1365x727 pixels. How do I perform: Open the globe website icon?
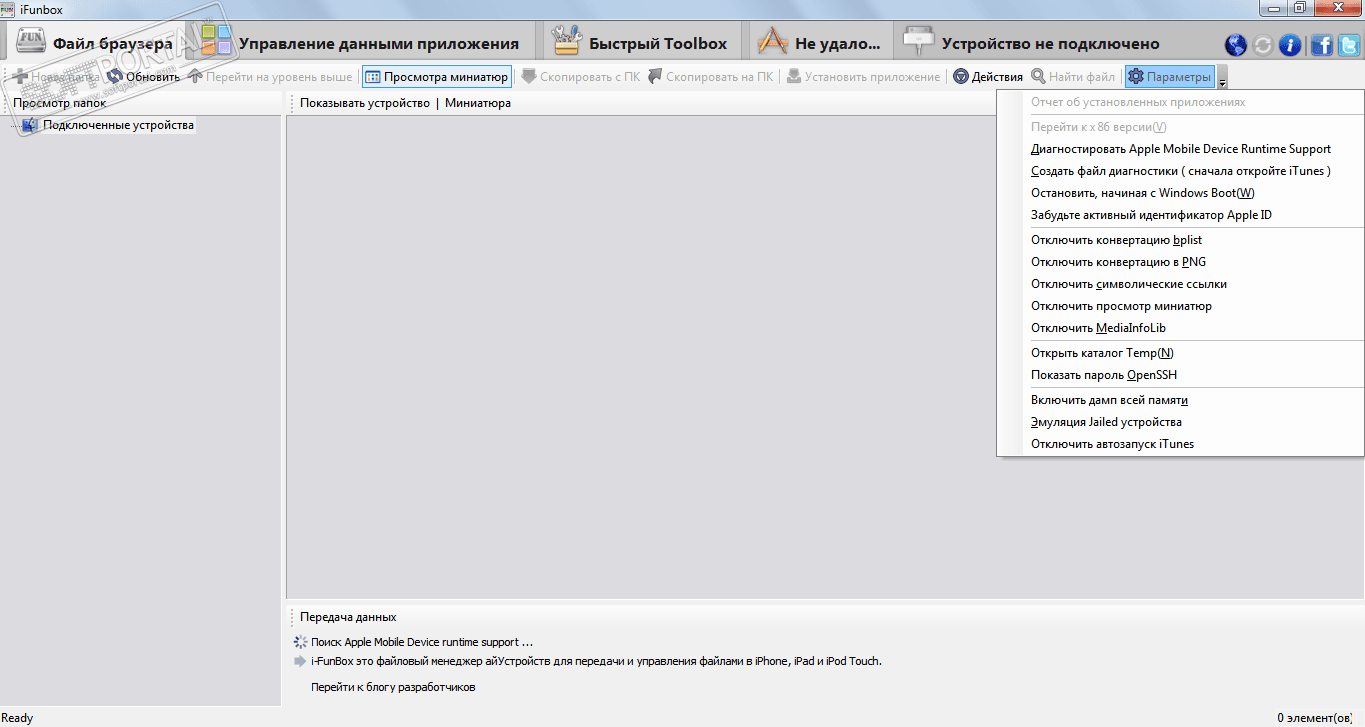tap(1237, 45)
